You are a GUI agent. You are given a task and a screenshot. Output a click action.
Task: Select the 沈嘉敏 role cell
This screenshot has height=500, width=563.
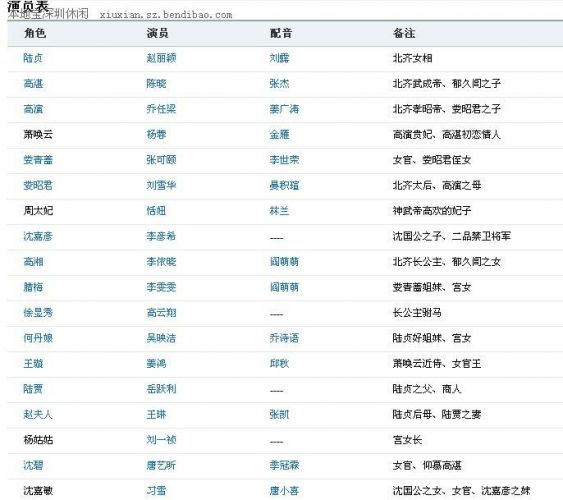click(38, 491)
